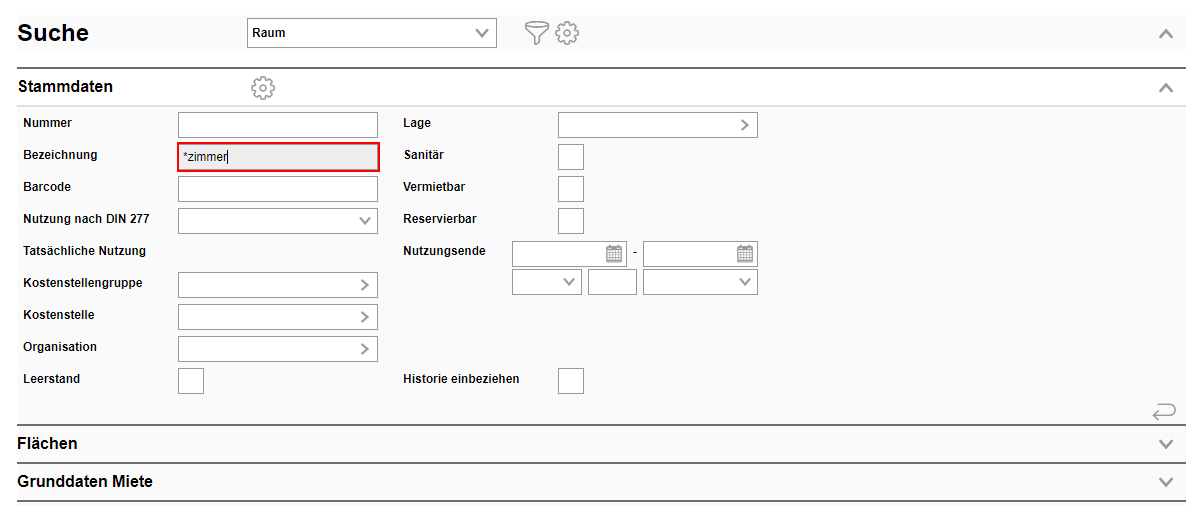Open search settings gear beside the funnel

568,33
